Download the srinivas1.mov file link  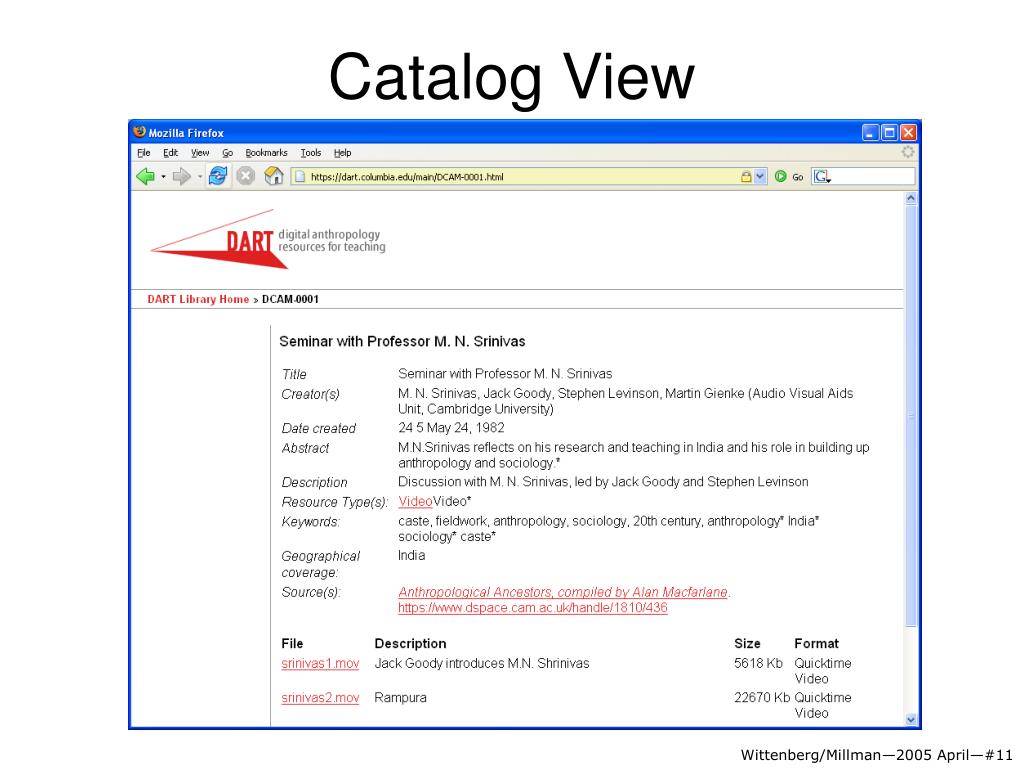point(320,664)
